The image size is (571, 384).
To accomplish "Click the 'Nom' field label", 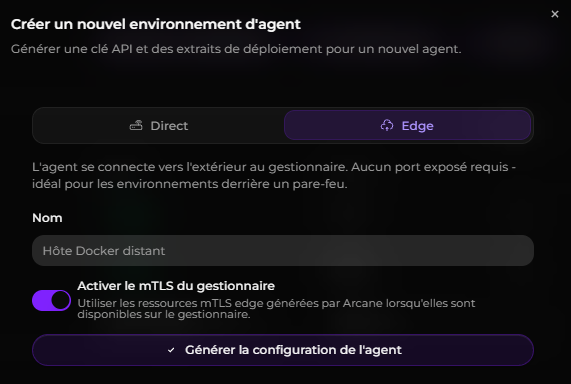I will 47,218.
